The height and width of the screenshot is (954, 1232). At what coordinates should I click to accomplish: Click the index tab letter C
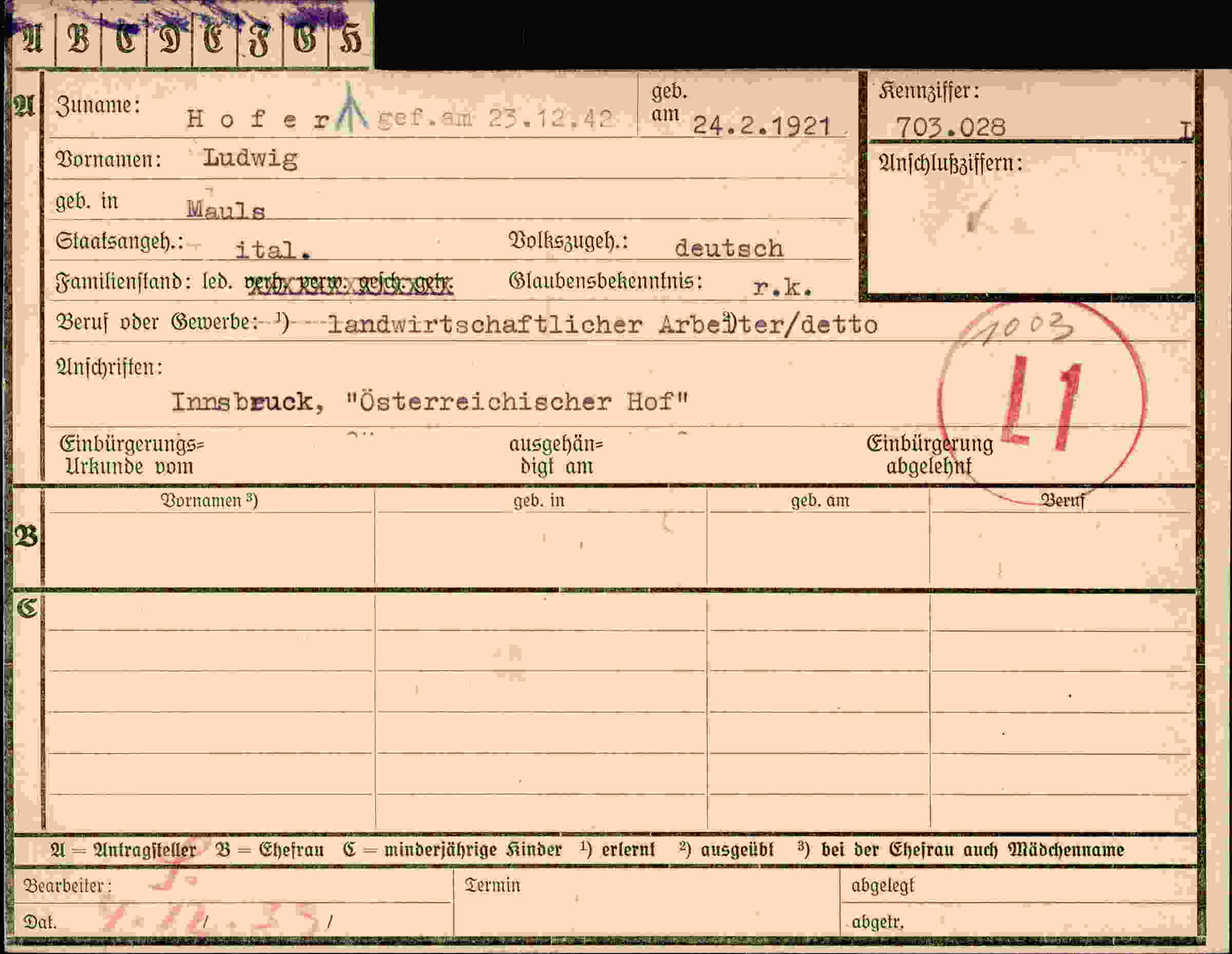[x=125, y=40]
